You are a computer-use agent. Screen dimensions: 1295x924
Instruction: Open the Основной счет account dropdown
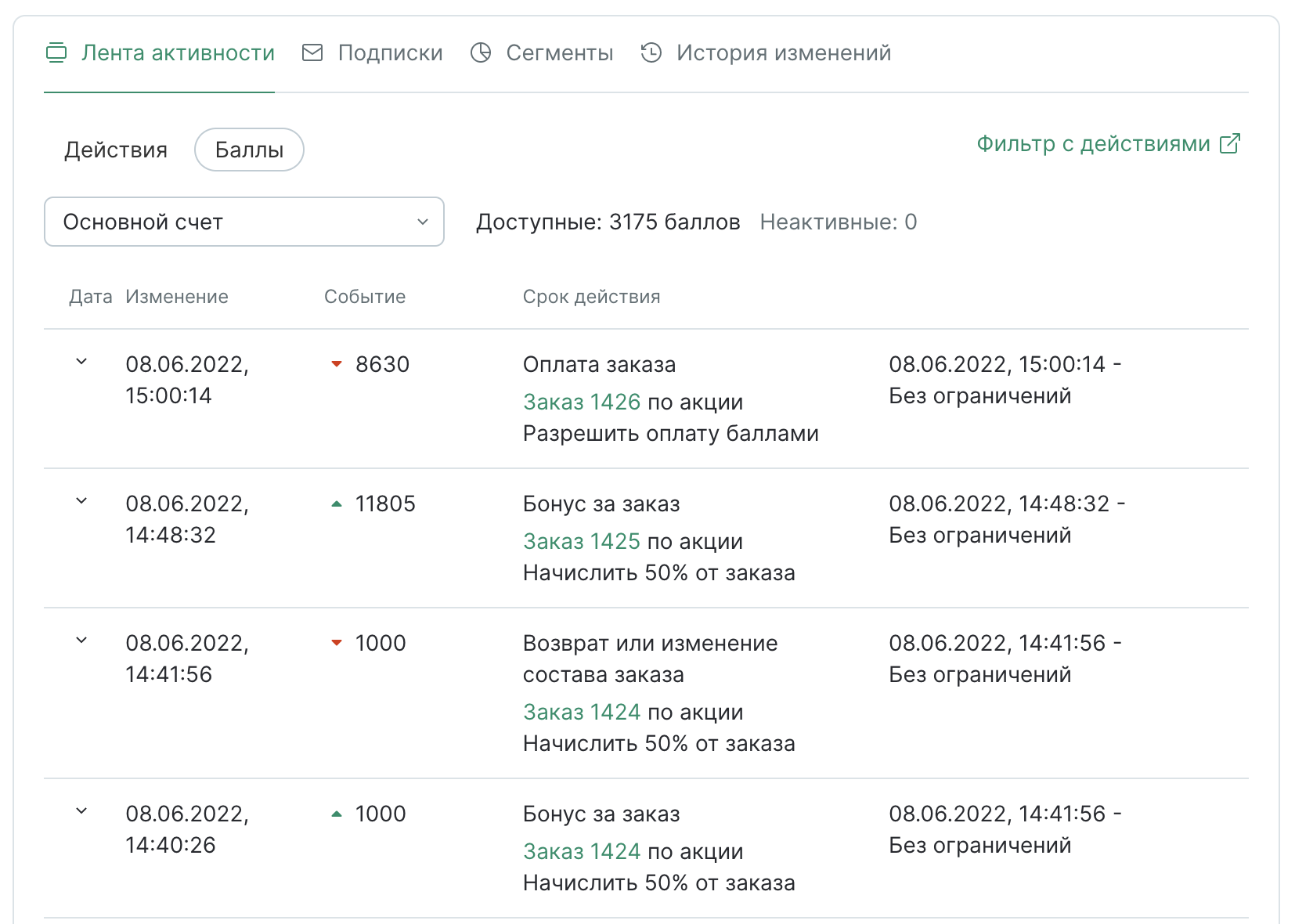click(x=244, y=222)
